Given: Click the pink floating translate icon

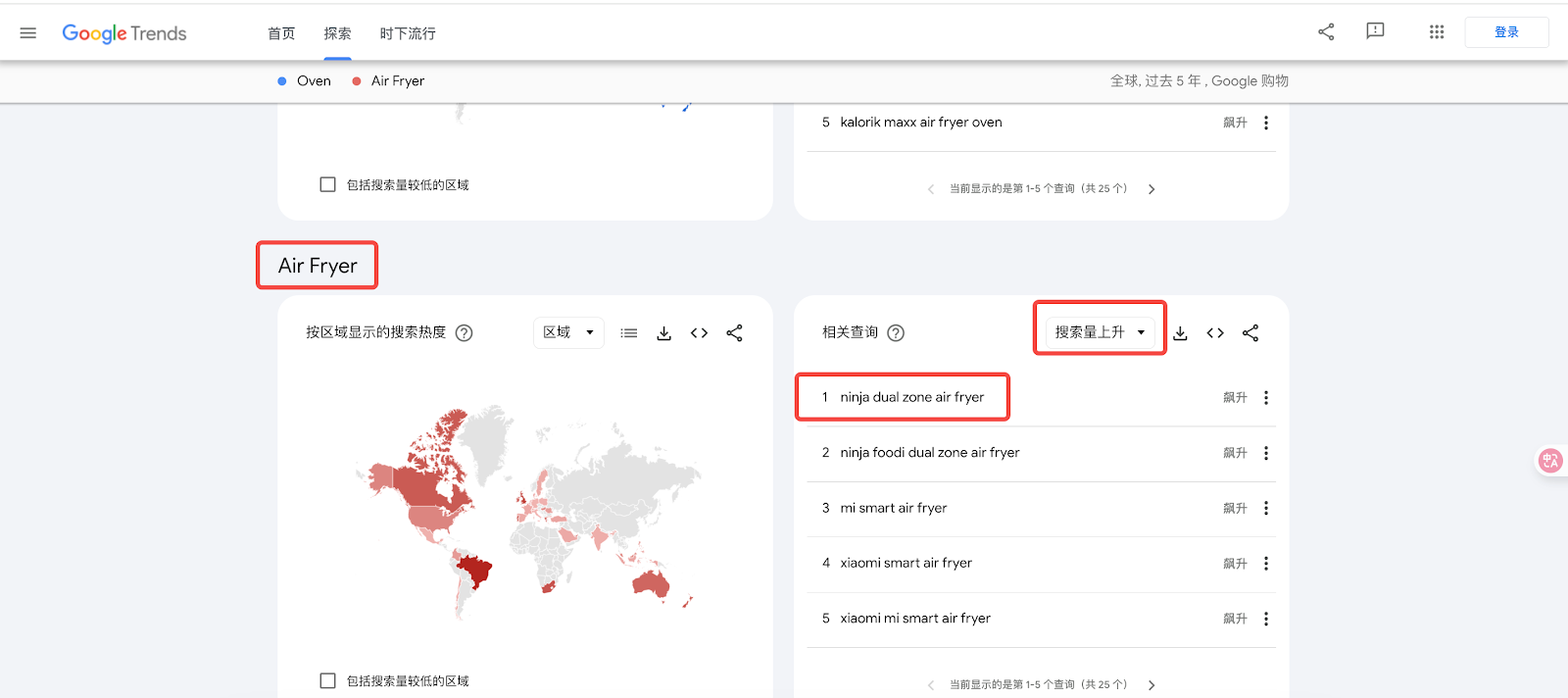Looking at the screenshot, I should pos(1550,460).
